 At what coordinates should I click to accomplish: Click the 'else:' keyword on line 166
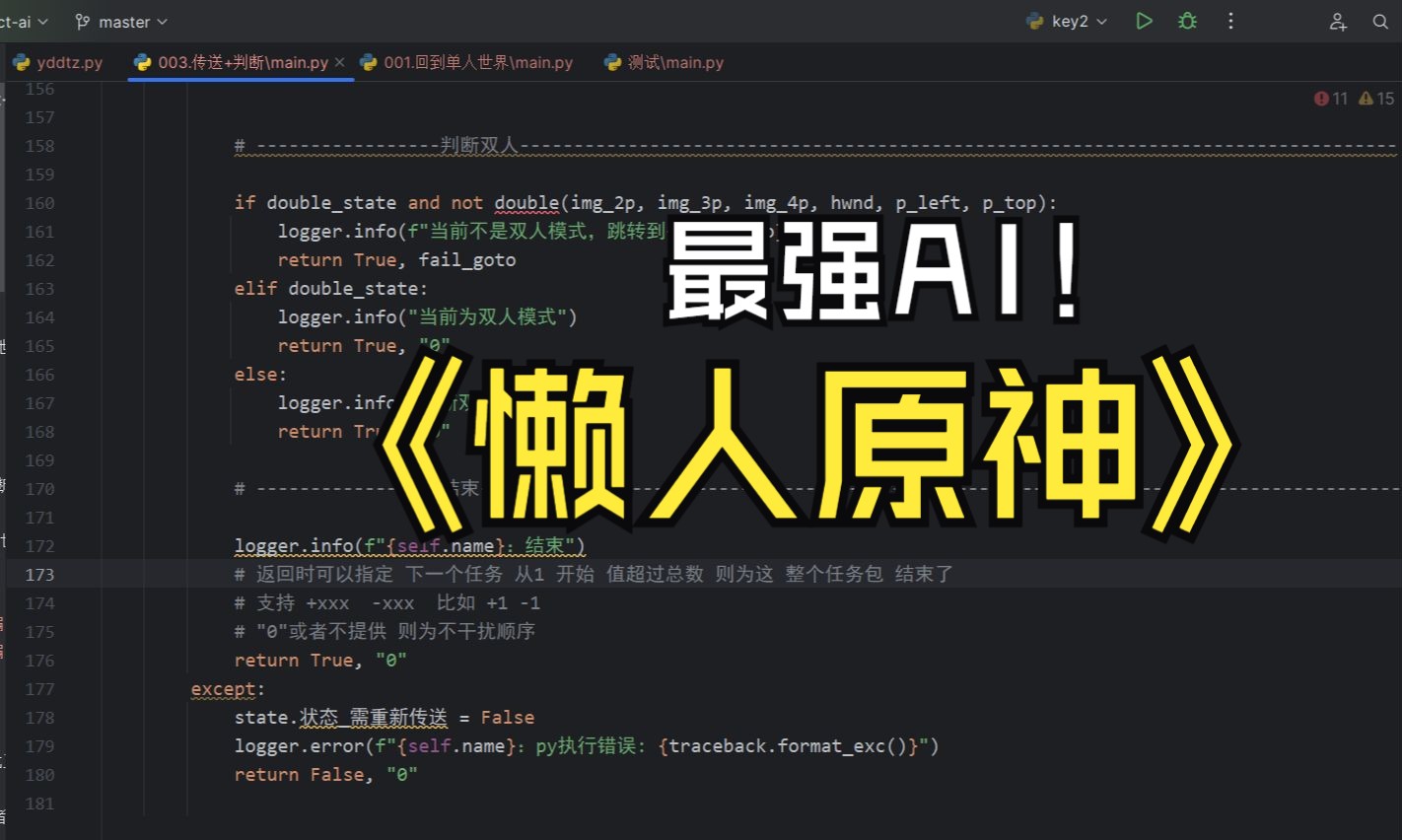[x=260, y=375]
